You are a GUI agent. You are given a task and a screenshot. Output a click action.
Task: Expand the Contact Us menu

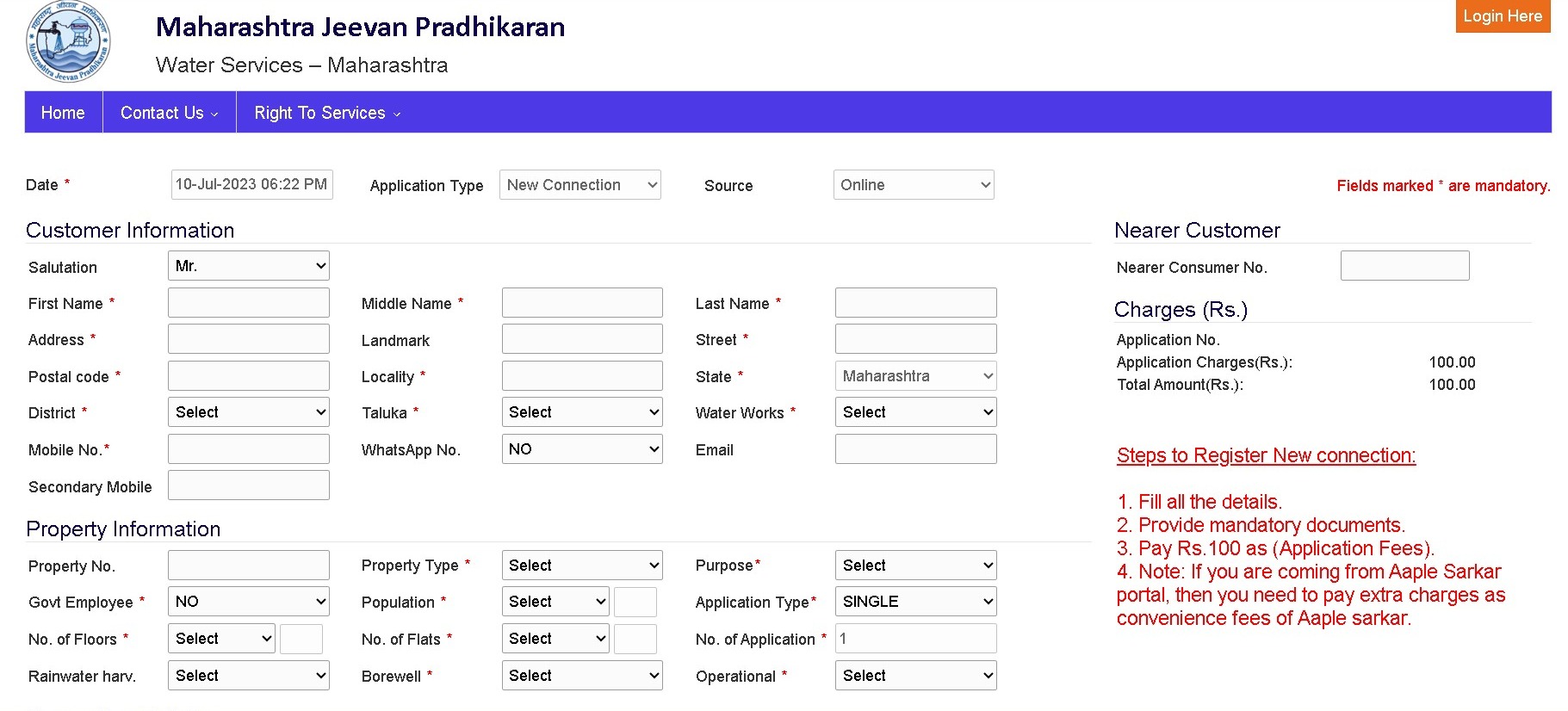coord(170,113)
